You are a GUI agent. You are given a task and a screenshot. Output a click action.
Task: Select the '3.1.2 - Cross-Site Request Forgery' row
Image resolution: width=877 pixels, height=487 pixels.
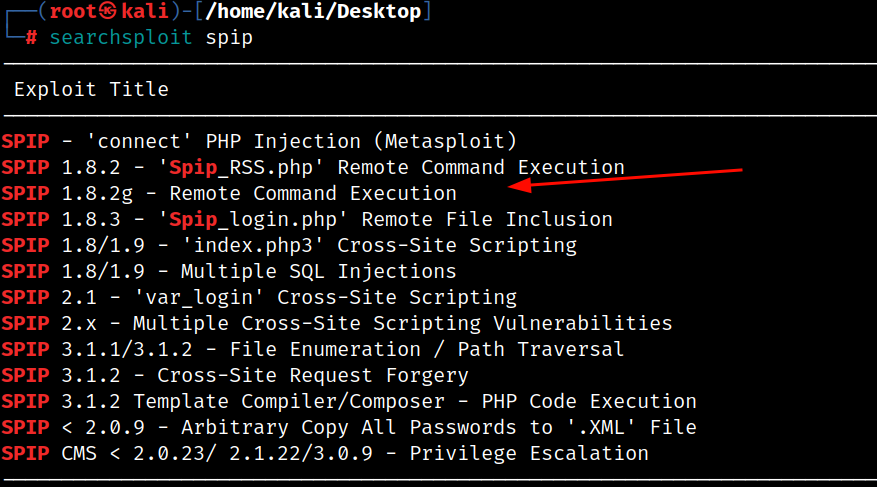pos(235,376)
